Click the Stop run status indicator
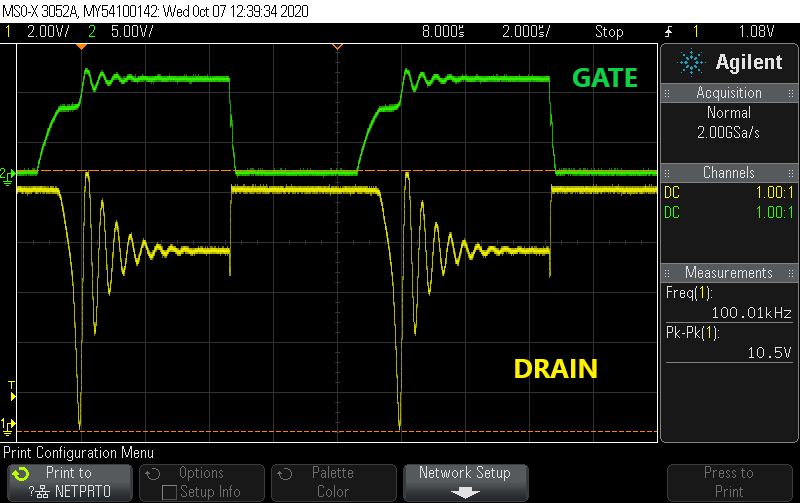 609,32
